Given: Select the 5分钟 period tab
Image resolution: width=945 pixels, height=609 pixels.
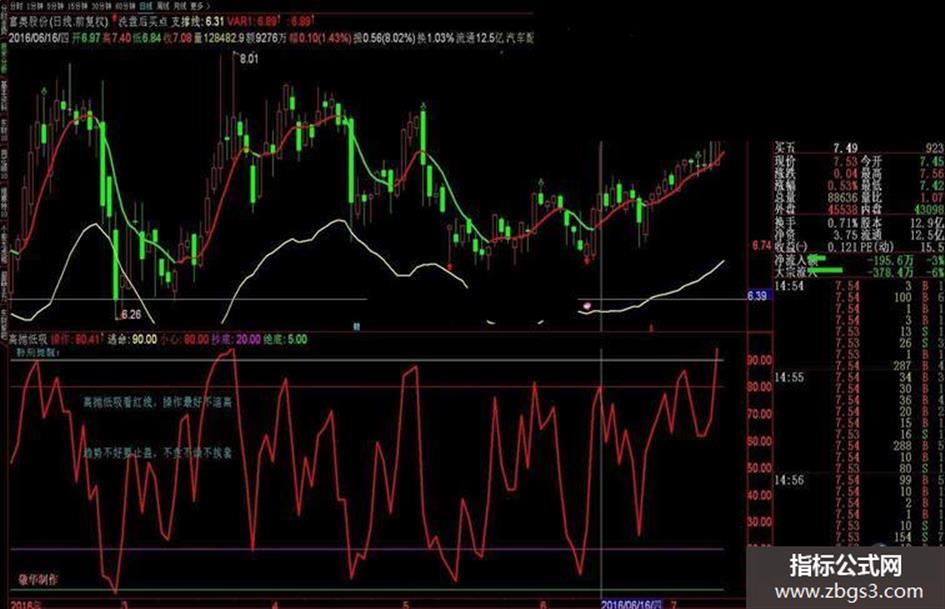Looking at the screenshot, I should tap(55, 5).
